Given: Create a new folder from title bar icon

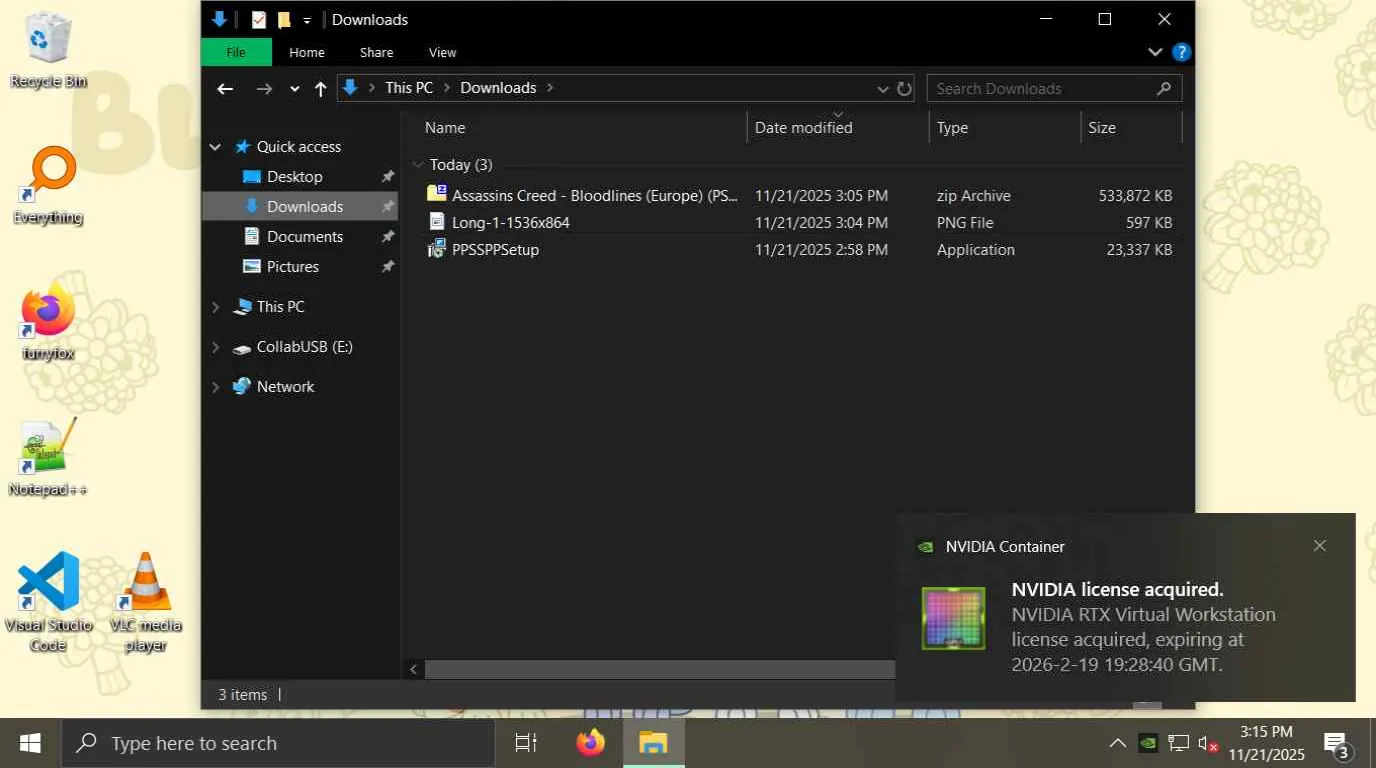Looking at the screenshot, I should 284,19.
